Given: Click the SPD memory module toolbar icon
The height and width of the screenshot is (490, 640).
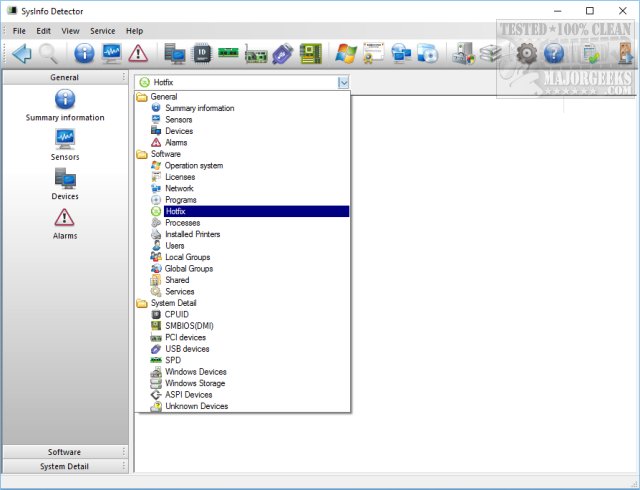Looking at the screenshot, I should point(228,52).
